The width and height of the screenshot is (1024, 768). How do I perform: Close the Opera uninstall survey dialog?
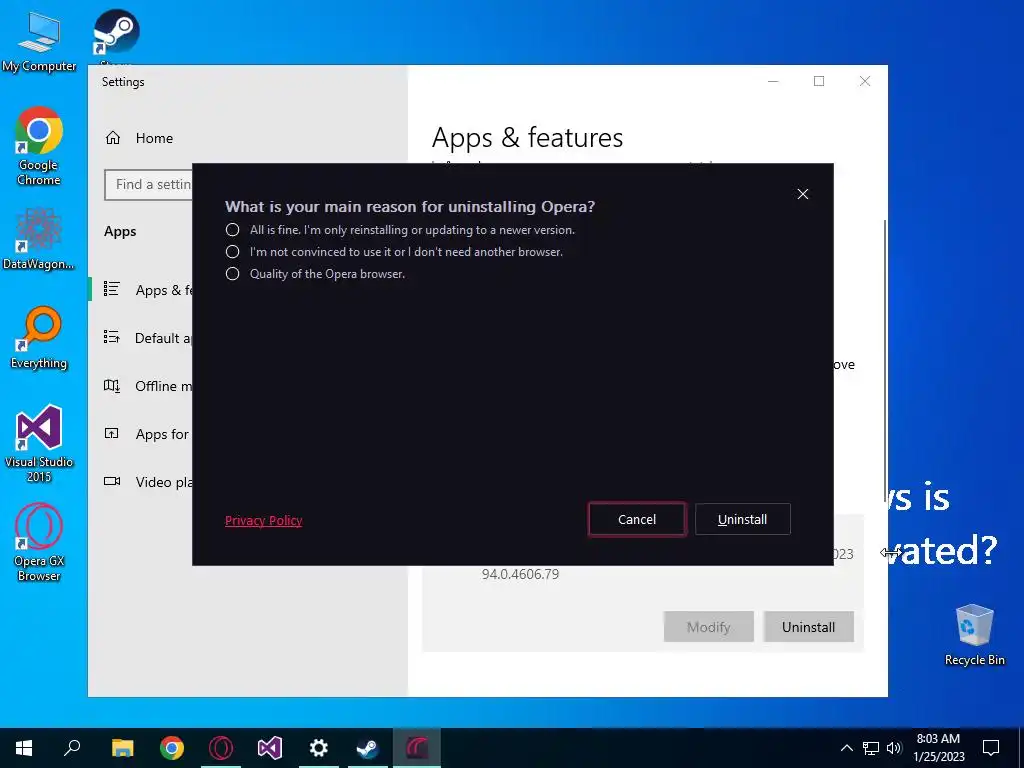click(803, 194)
